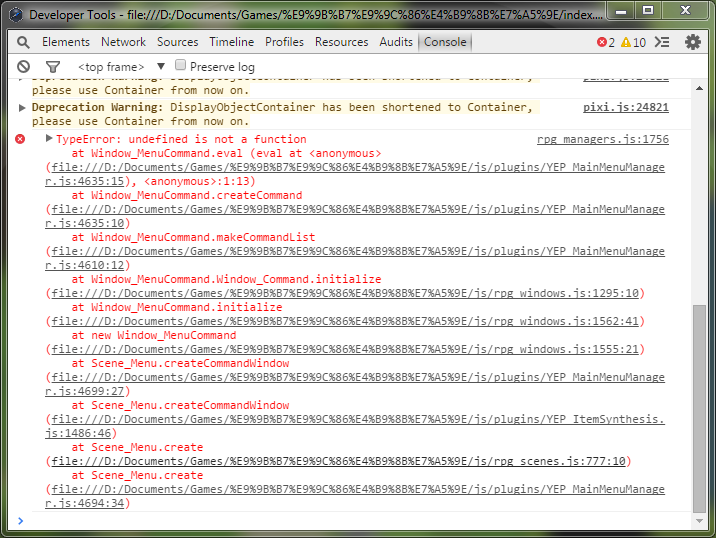Viewport: 716px width, 538px height.
Task: Open the pixi.js:24821 source link
Action: 626,107
